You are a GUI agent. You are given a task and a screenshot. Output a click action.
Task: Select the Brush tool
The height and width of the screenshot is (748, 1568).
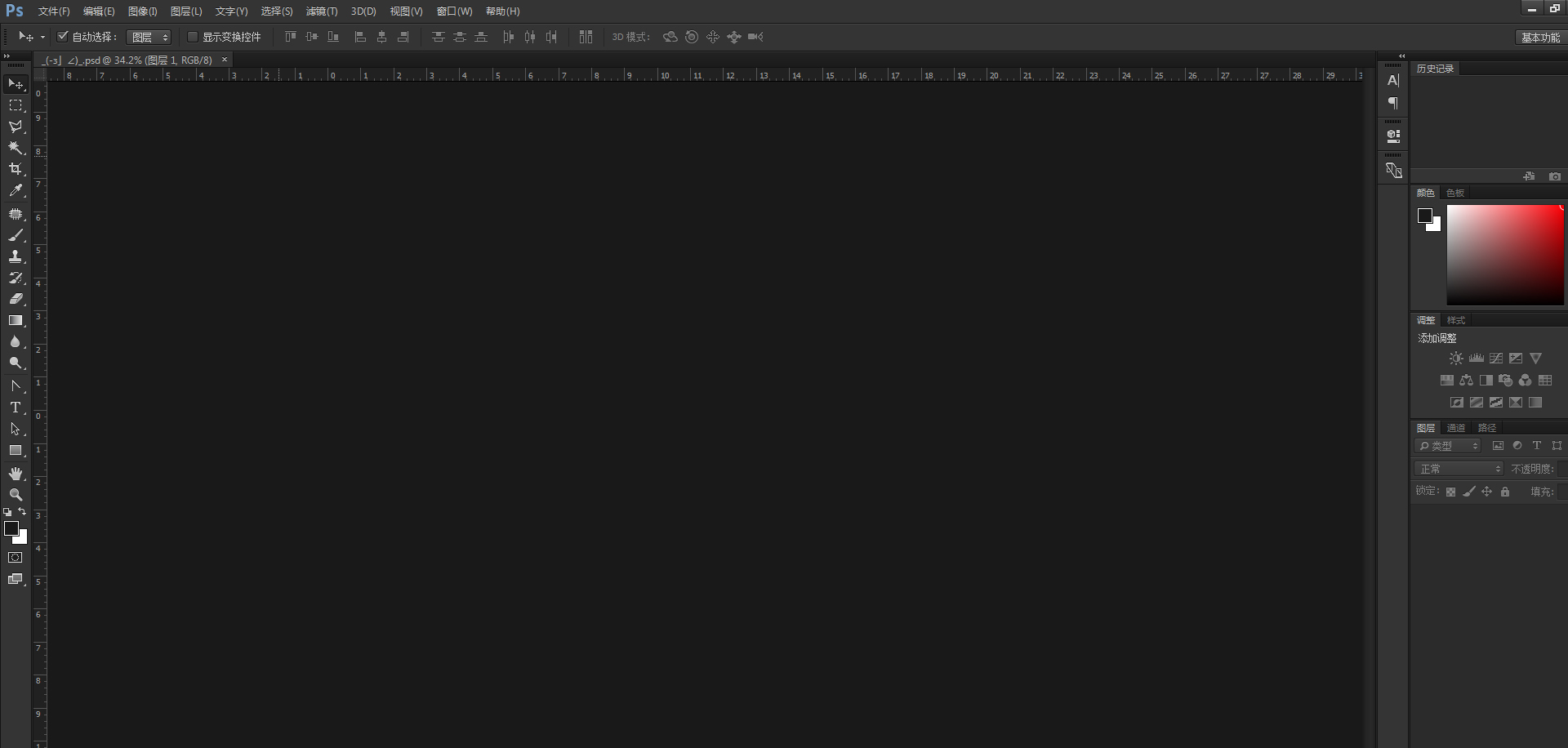[x=16, y=235]
